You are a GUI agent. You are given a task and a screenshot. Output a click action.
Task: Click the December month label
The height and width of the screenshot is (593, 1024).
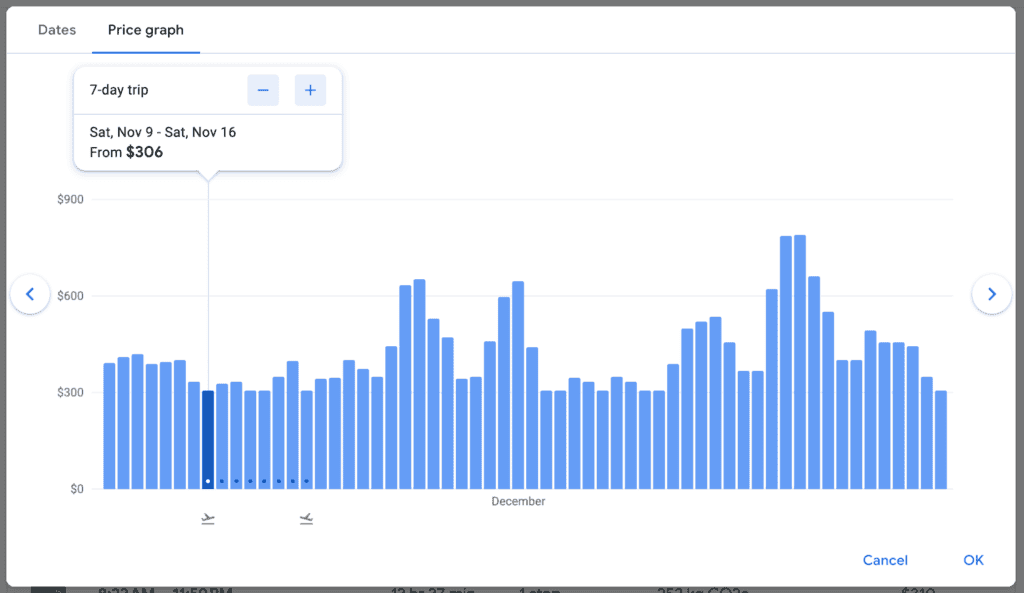(518, 501)
